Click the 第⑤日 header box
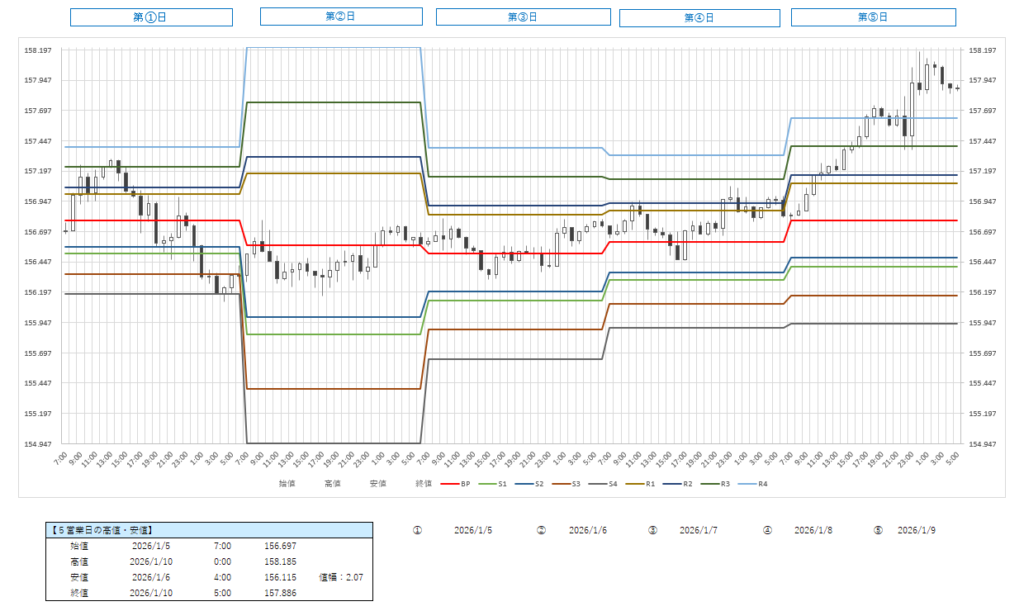 (x=873, y=17)
